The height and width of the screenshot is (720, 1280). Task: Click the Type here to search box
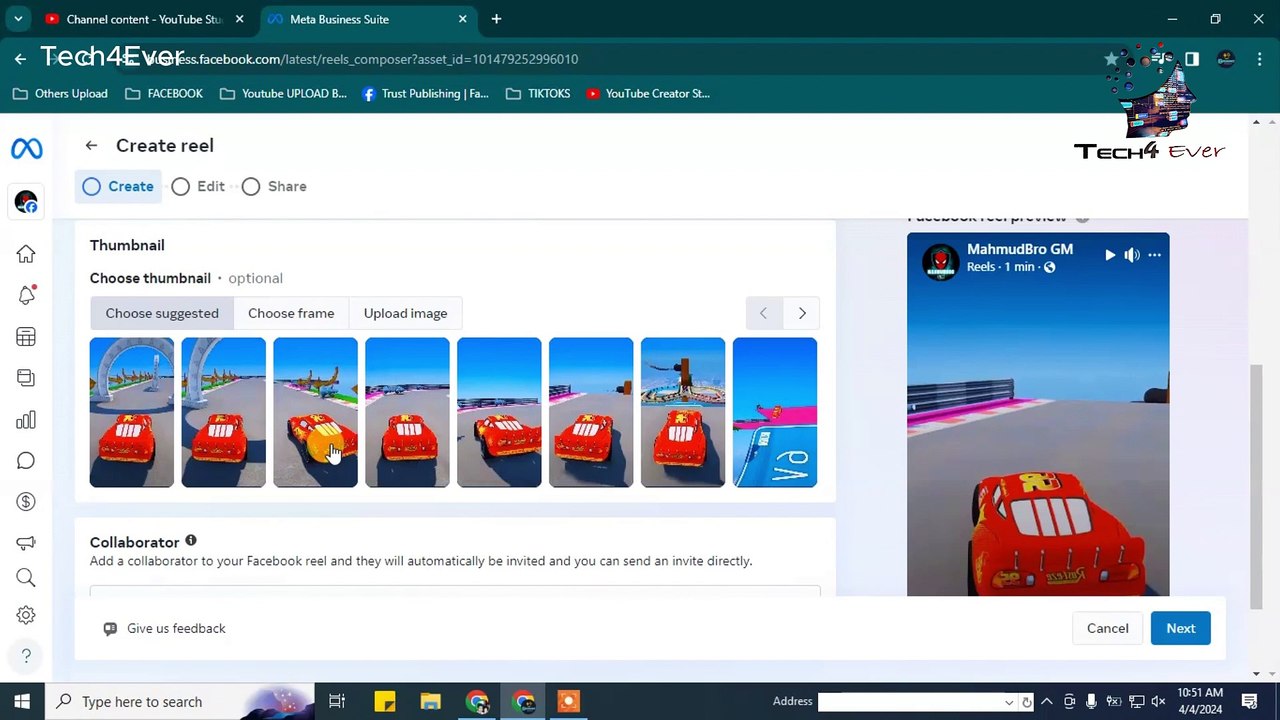pos(180,701)
